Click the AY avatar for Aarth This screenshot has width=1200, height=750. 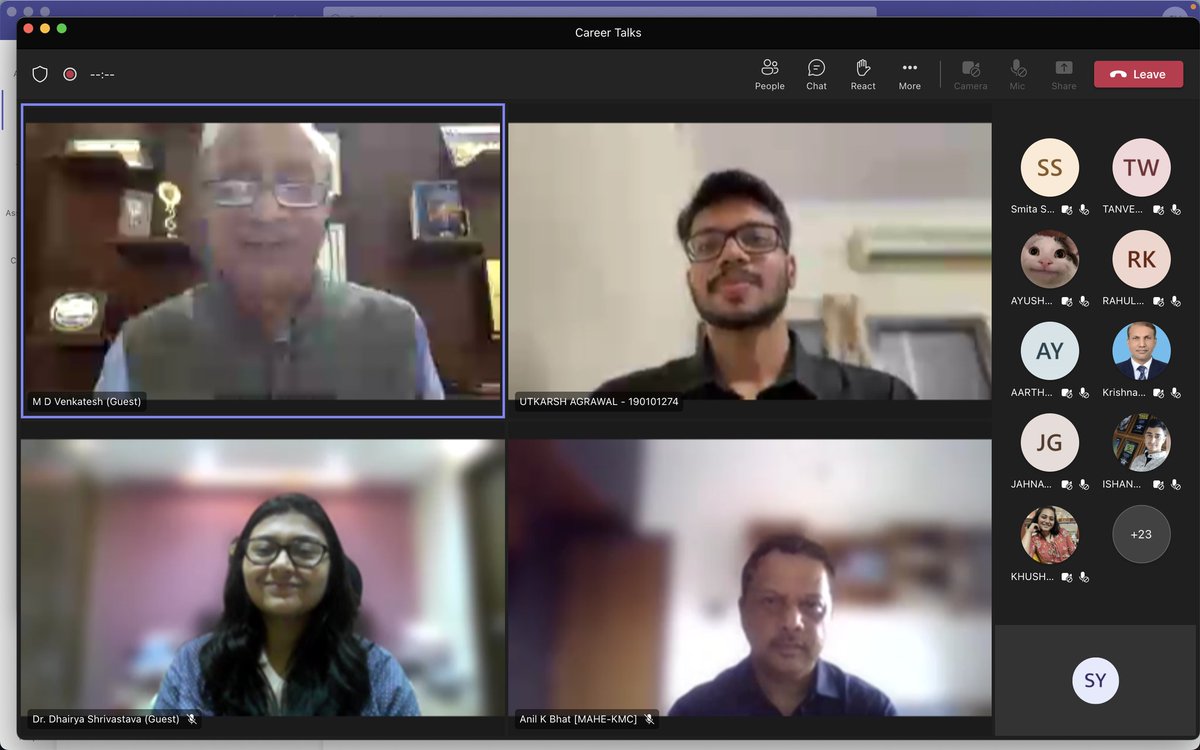tap(1049, 351)
